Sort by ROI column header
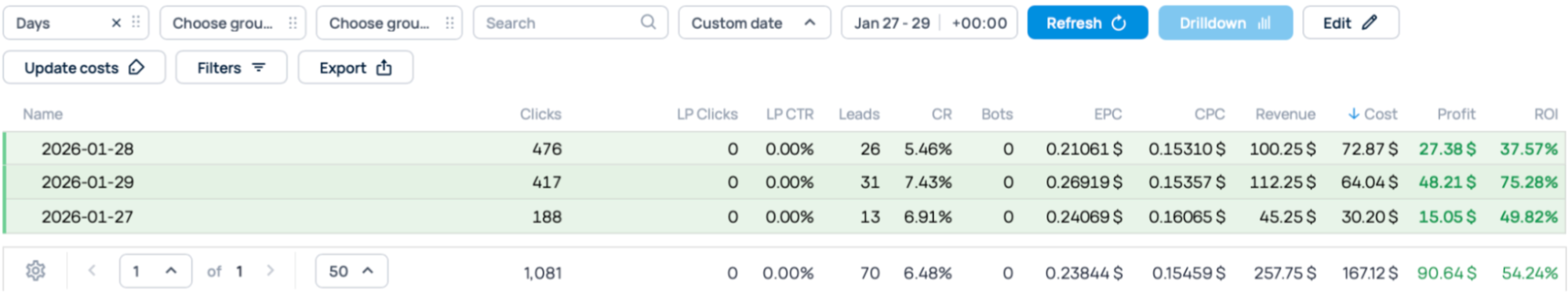The height and width of the screenshot is (298, 1568). tap(1546, 114)
